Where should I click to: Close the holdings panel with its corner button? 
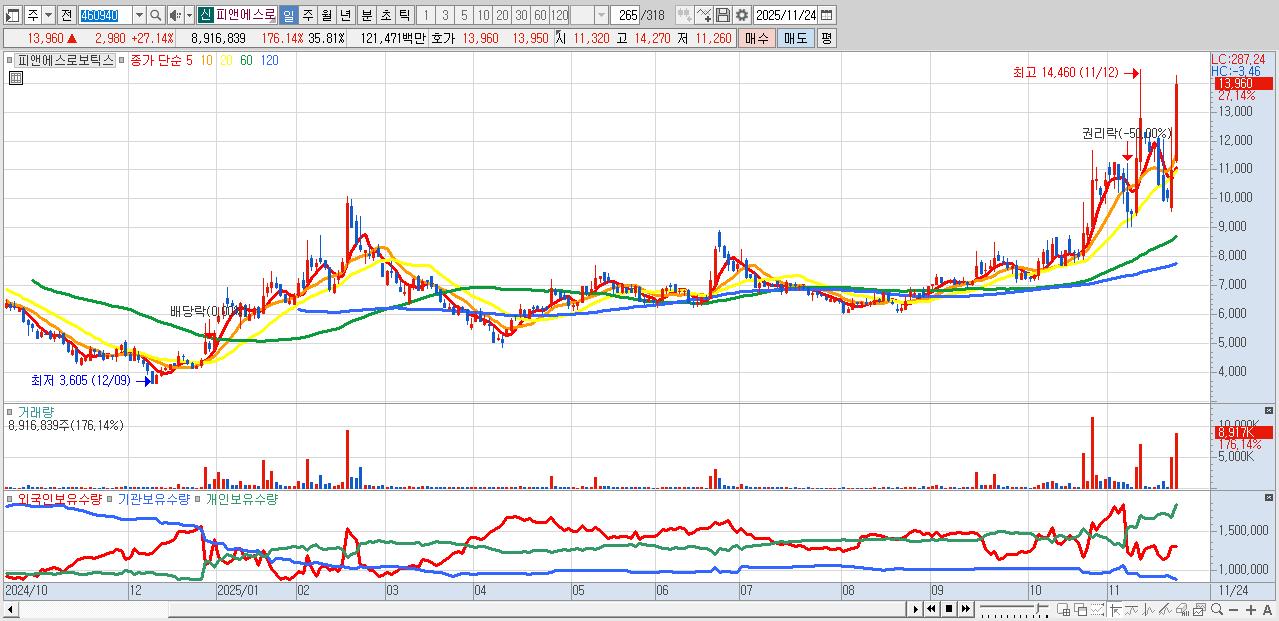tap(1270, 497)
